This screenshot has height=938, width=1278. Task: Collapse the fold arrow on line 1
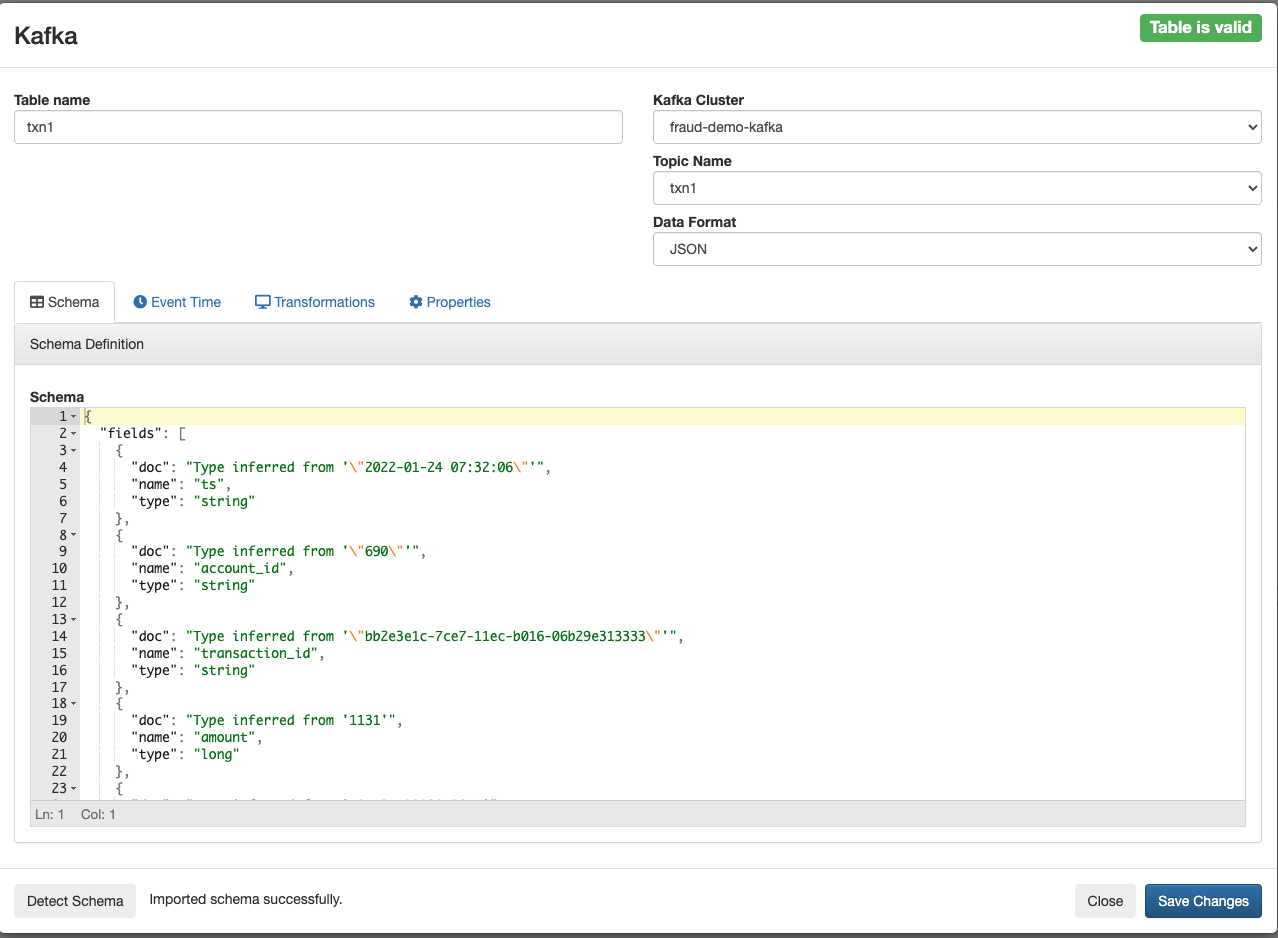coord(74,416)
